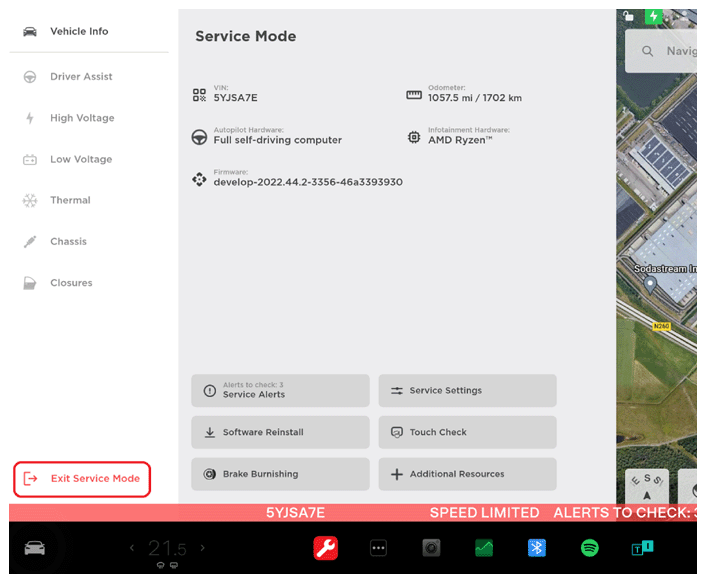Image resolution: width=706 pixels, height=583 pixels.
Task: Increase temperature with right arrow
Action: 203,548
